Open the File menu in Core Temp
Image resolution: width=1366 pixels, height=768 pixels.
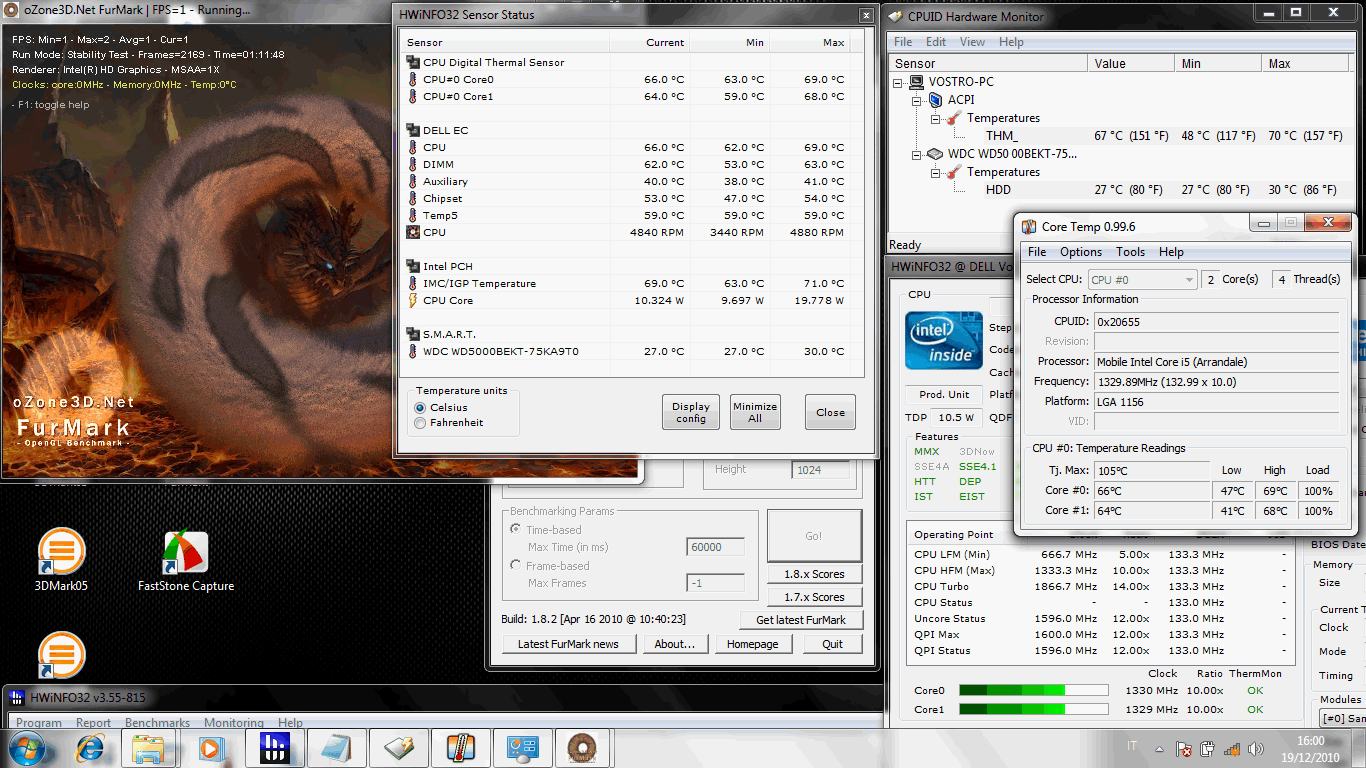[x=1037, y=252]
